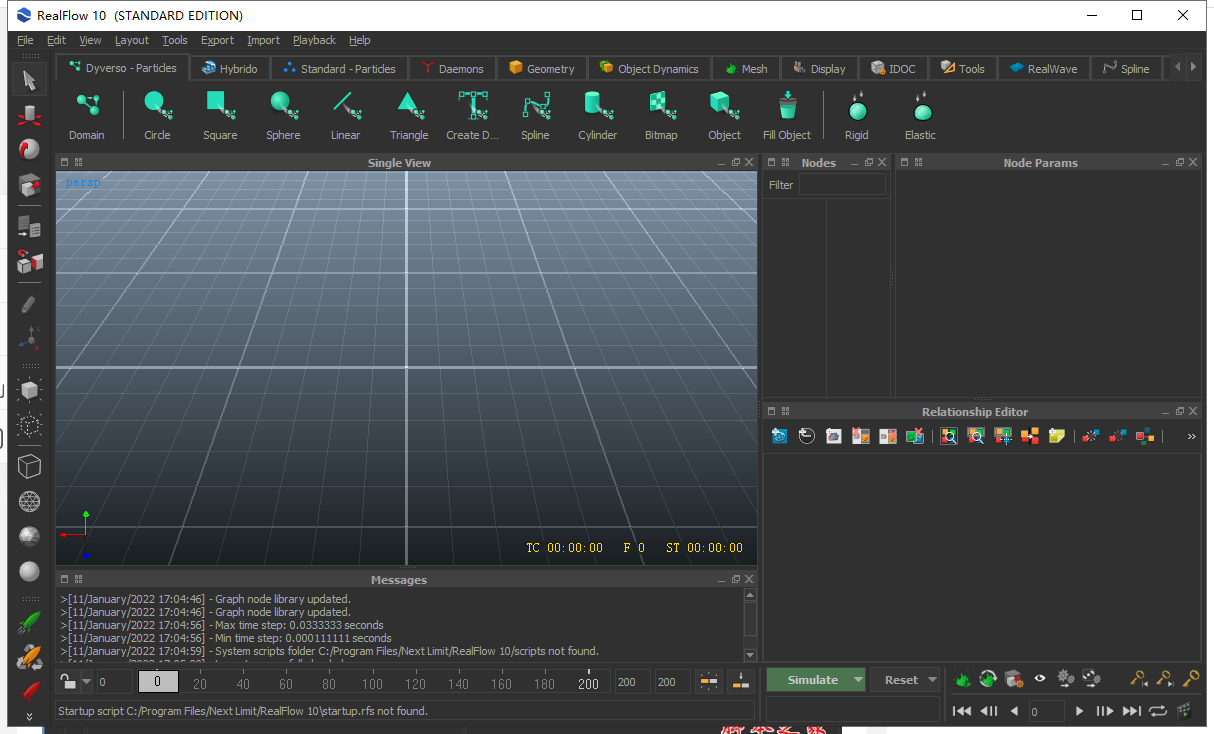Screen dimensions: 1214x734
Task: Choose the Rigid particle type icon
Action: [x=857, y=106]
